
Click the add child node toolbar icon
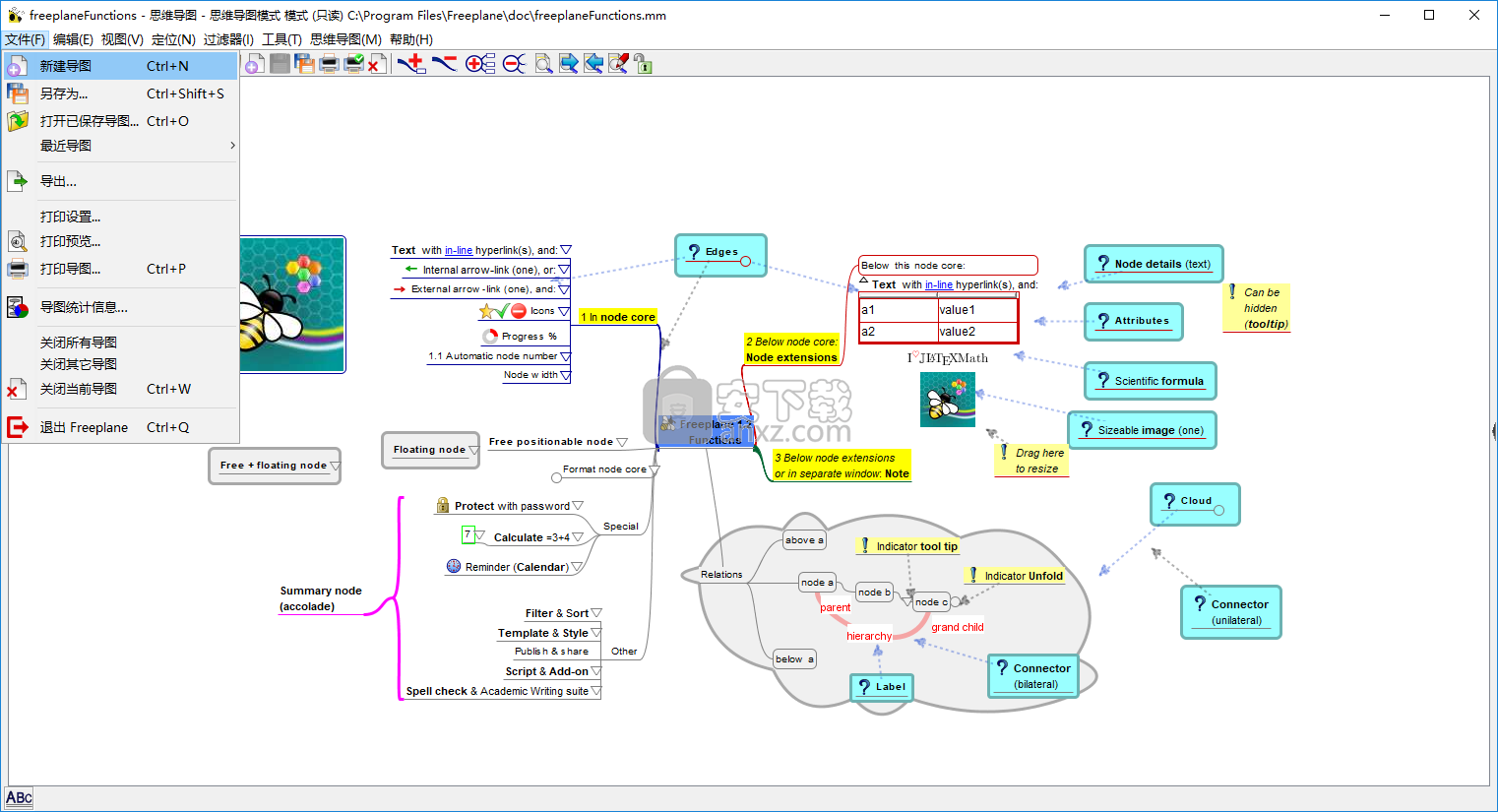pos(411,64)
